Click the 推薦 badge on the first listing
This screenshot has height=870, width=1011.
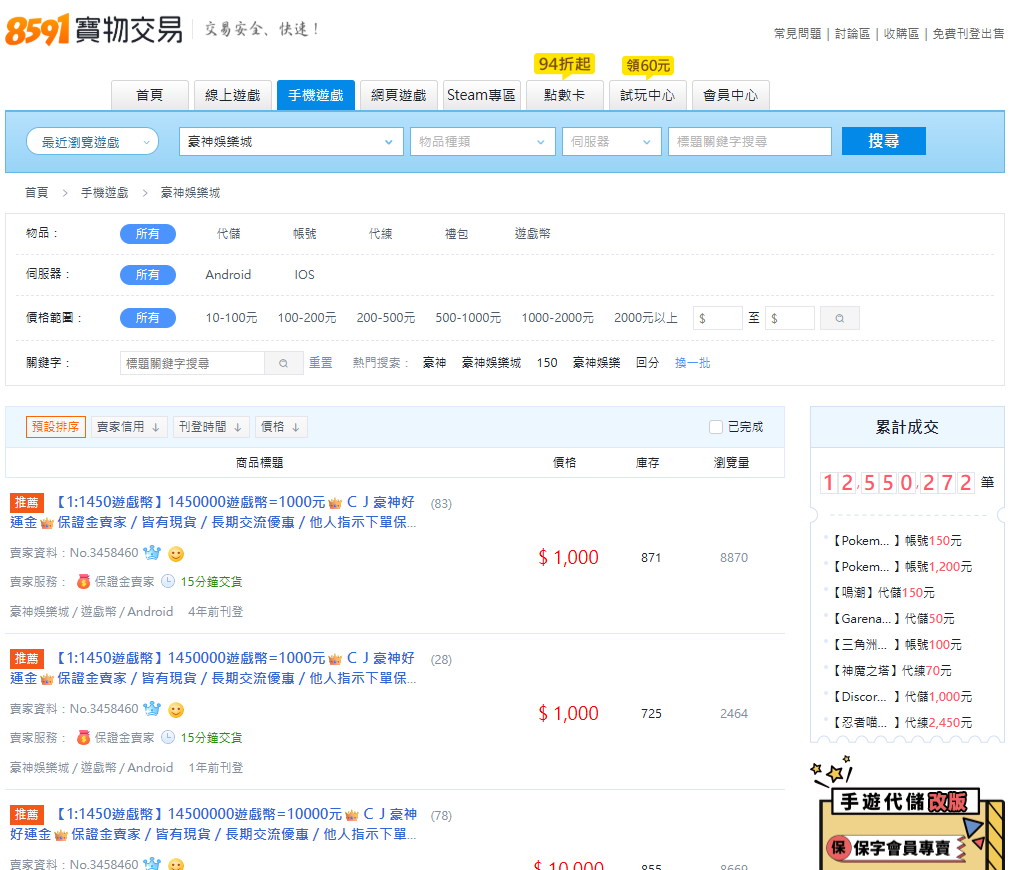point(27,502)
